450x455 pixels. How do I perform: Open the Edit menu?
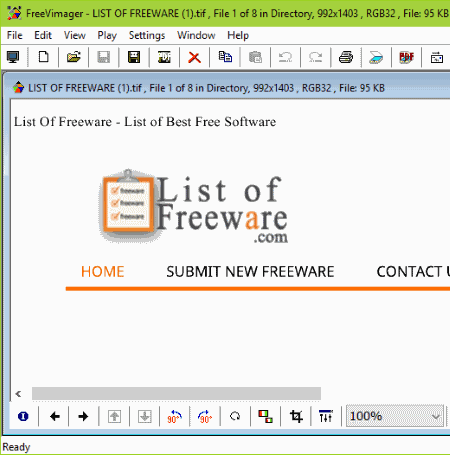coord(43,35)
